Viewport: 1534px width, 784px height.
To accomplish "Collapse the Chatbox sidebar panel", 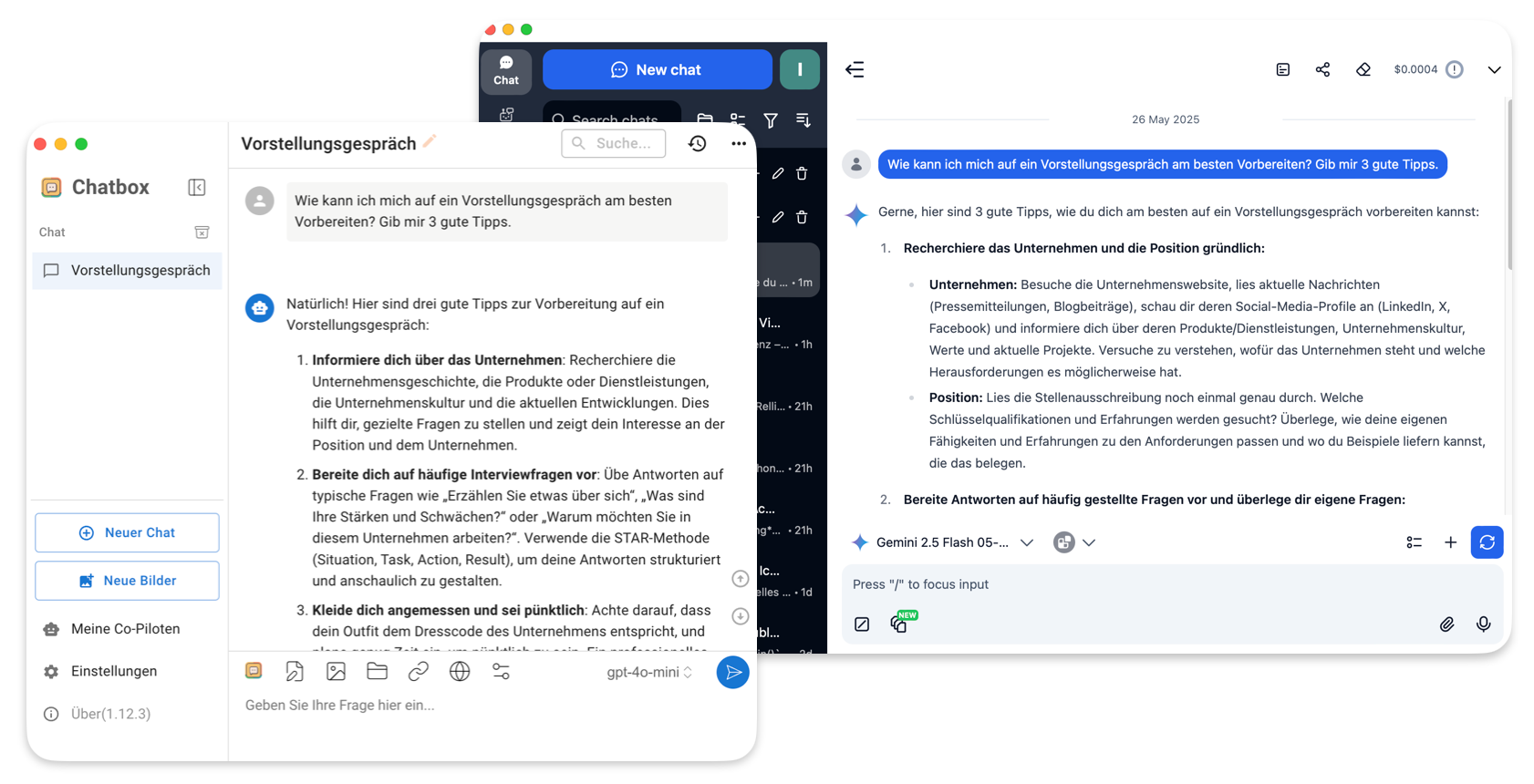I will point(197,187).
